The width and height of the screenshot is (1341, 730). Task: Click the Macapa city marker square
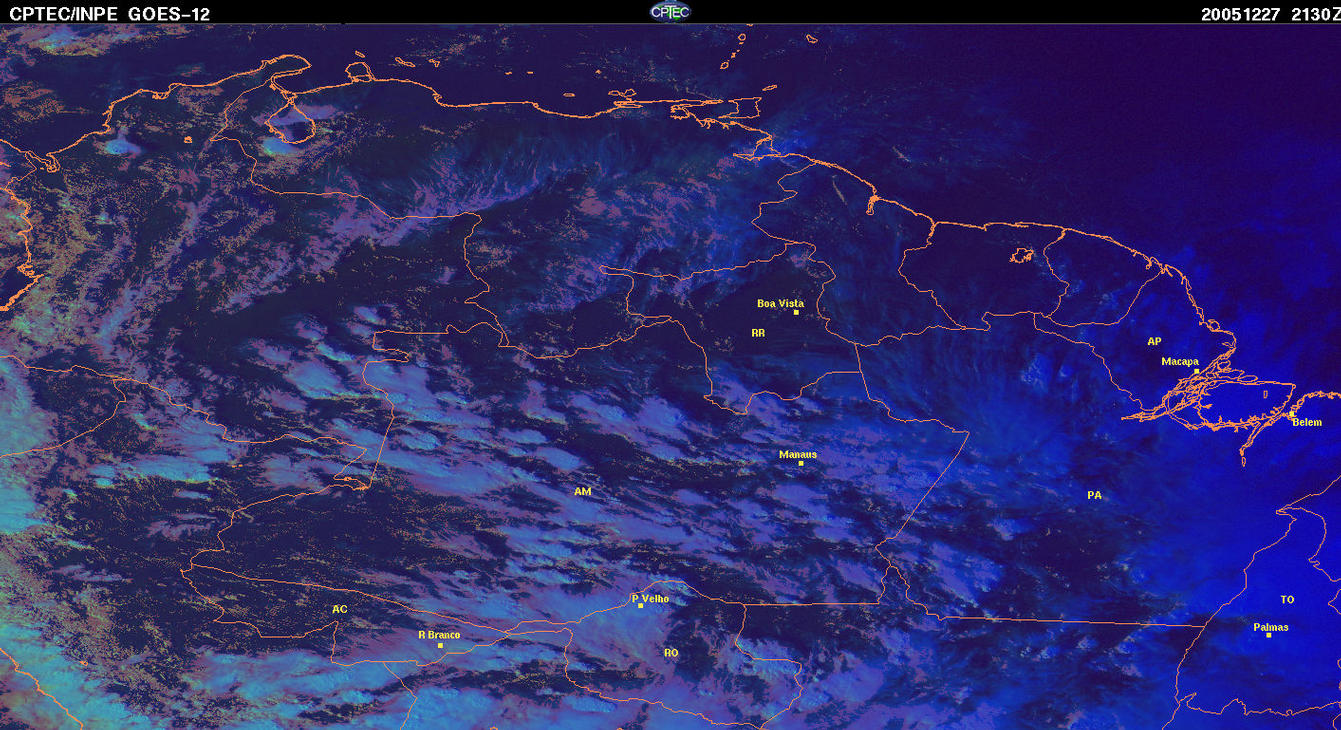click(1196, 370)
